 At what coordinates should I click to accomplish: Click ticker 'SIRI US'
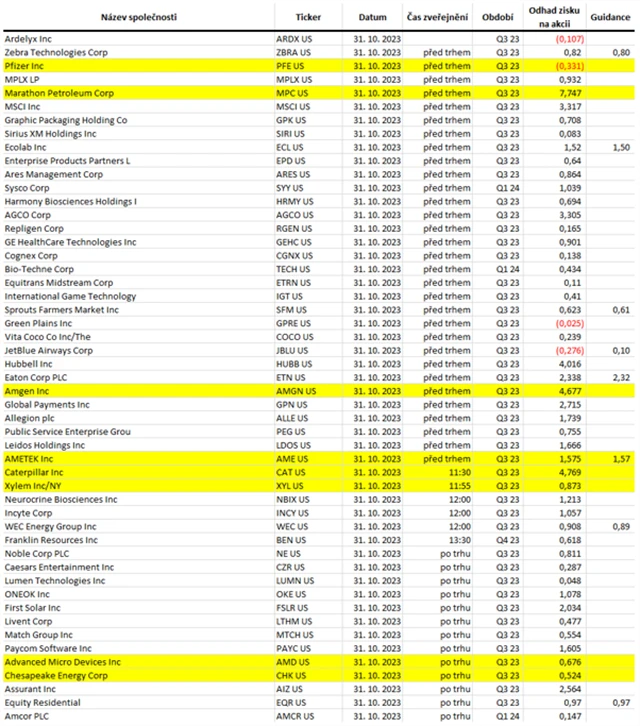coord(290,134)
